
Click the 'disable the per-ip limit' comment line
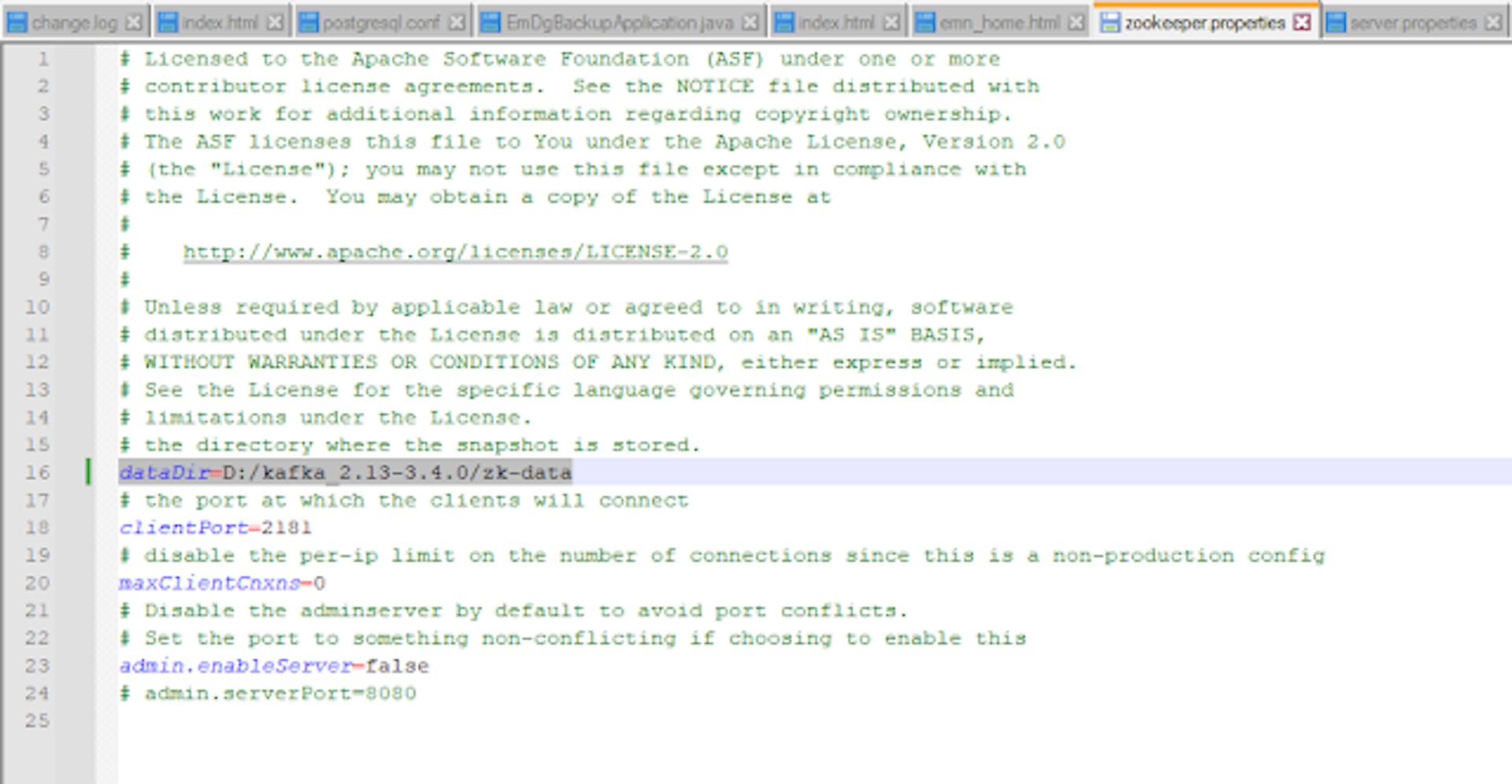[722, 556]
